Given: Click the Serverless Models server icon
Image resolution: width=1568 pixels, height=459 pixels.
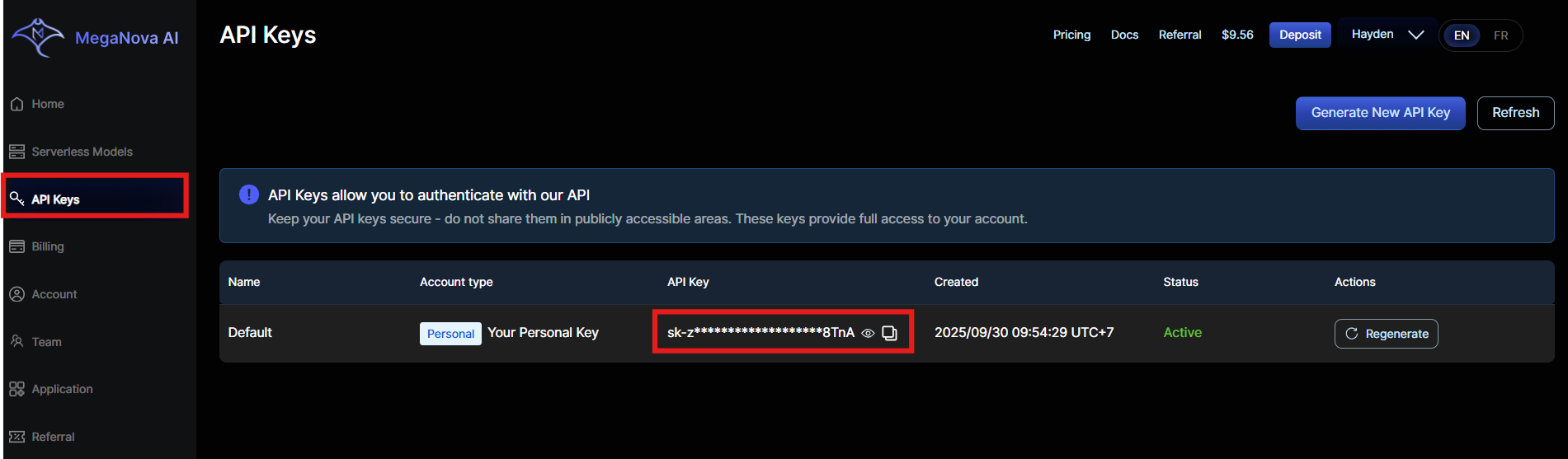Looking at the screenshot, I should point(16,152).
